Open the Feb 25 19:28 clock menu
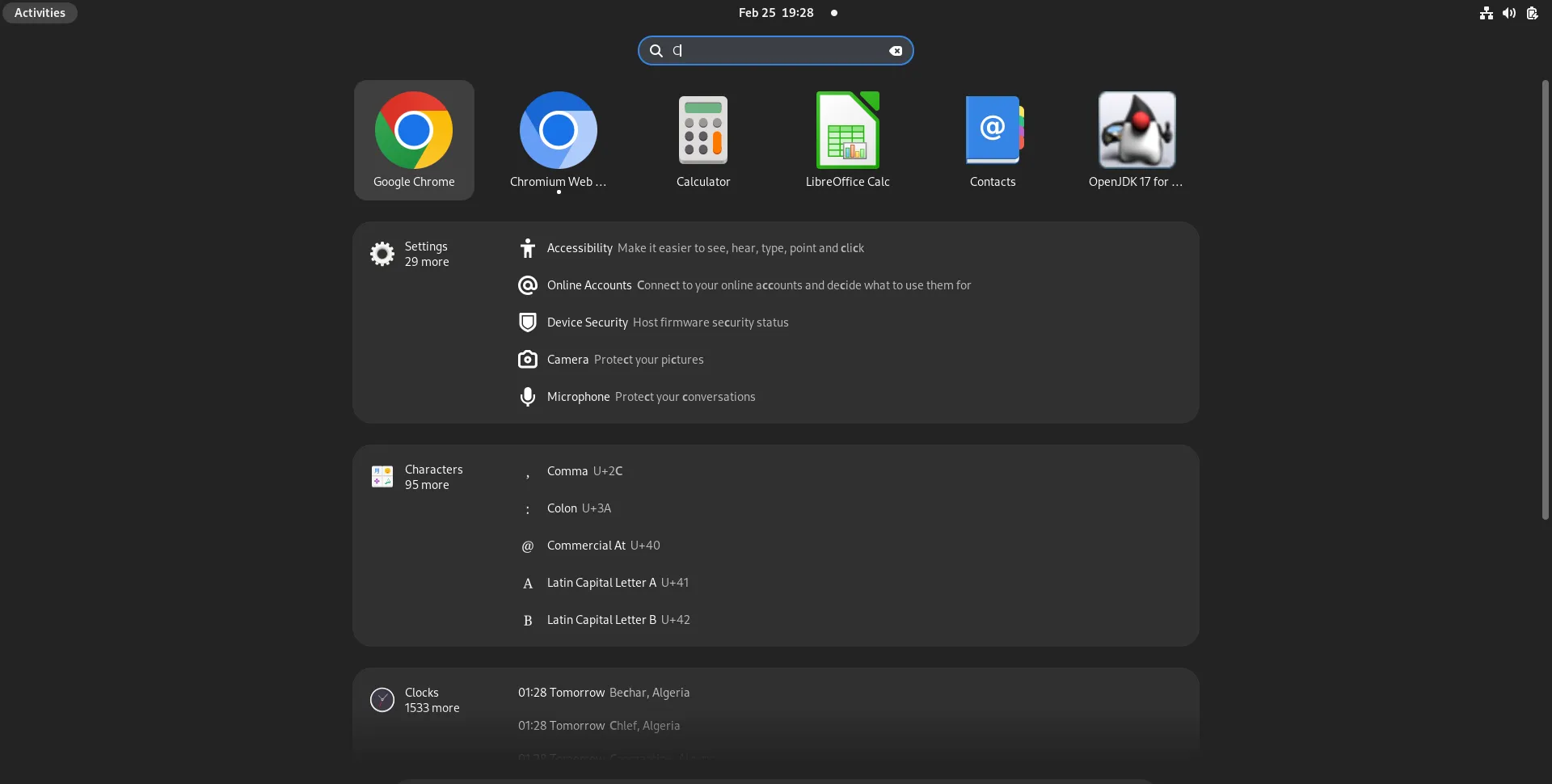Screen dimensions: 1552x784 point(776,13)
